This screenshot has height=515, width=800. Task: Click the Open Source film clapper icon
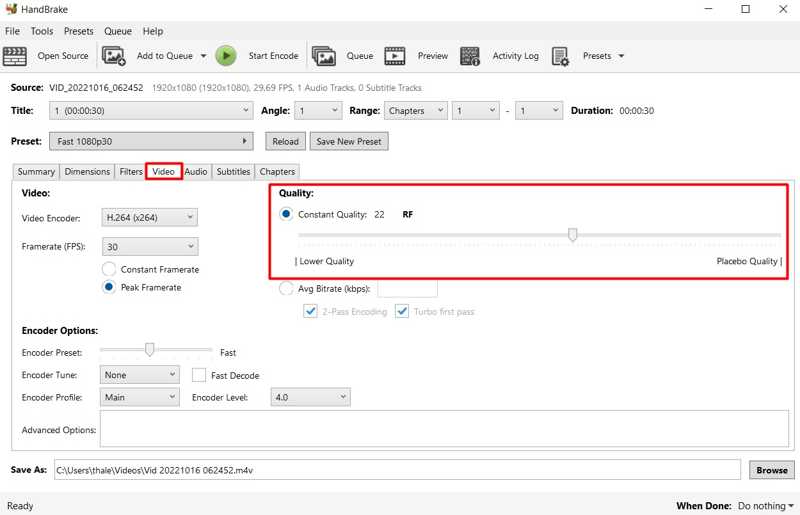click(x=15, y=56)
